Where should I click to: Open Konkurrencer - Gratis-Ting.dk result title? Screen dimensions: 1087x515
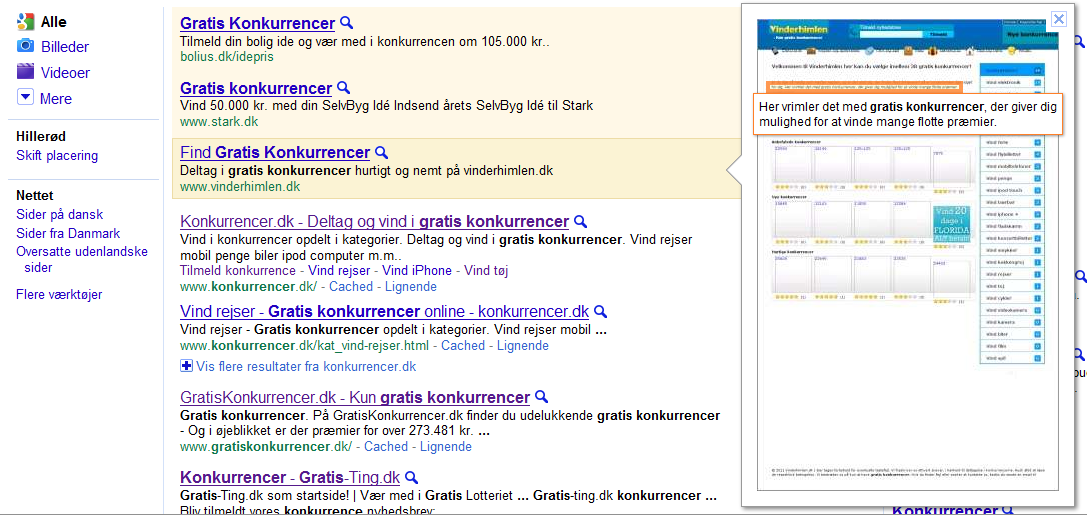coord(290,478)
